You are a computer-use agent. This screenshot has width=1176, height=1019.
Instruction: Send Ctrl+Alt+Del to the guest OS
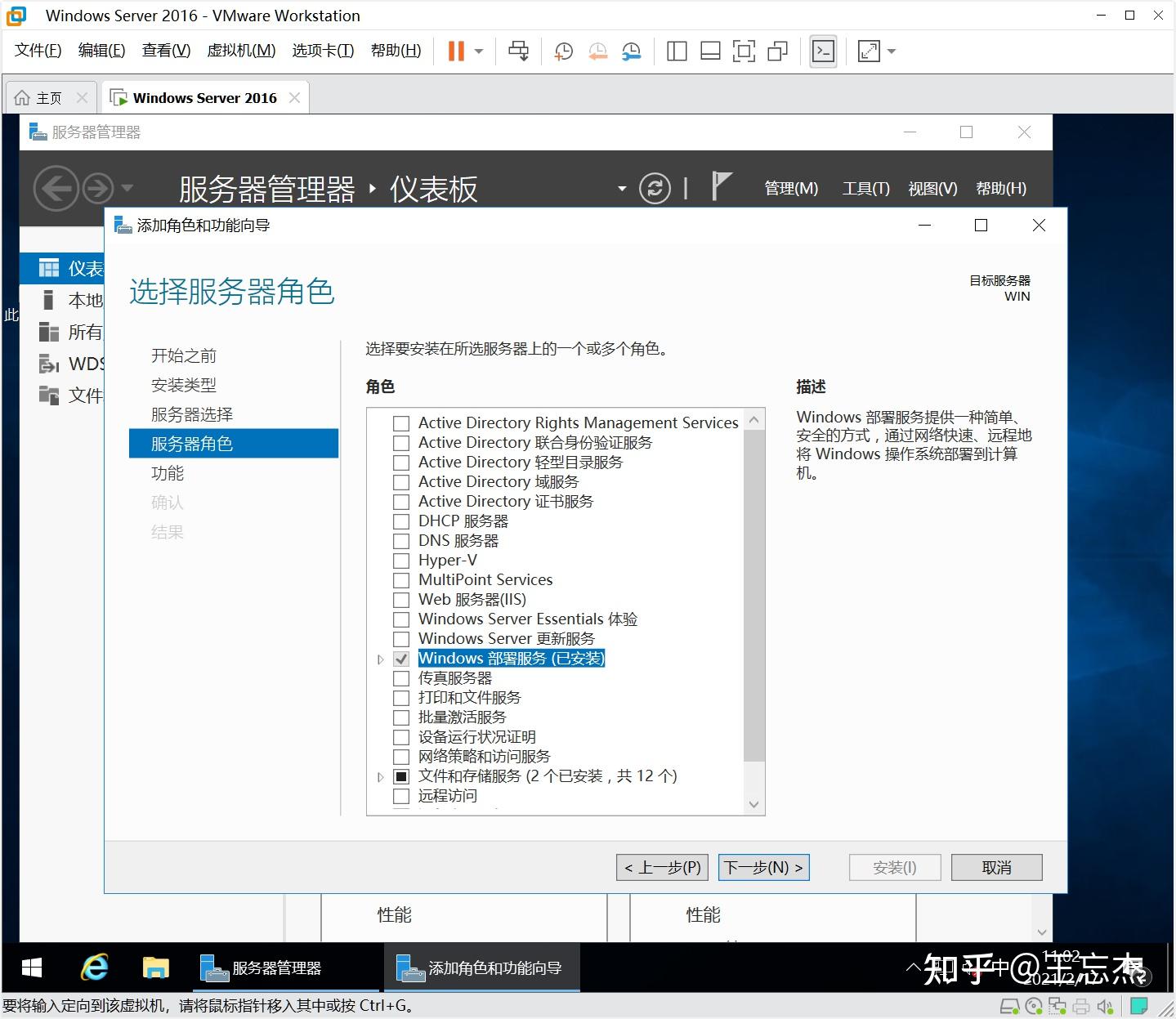click(519, 51)
